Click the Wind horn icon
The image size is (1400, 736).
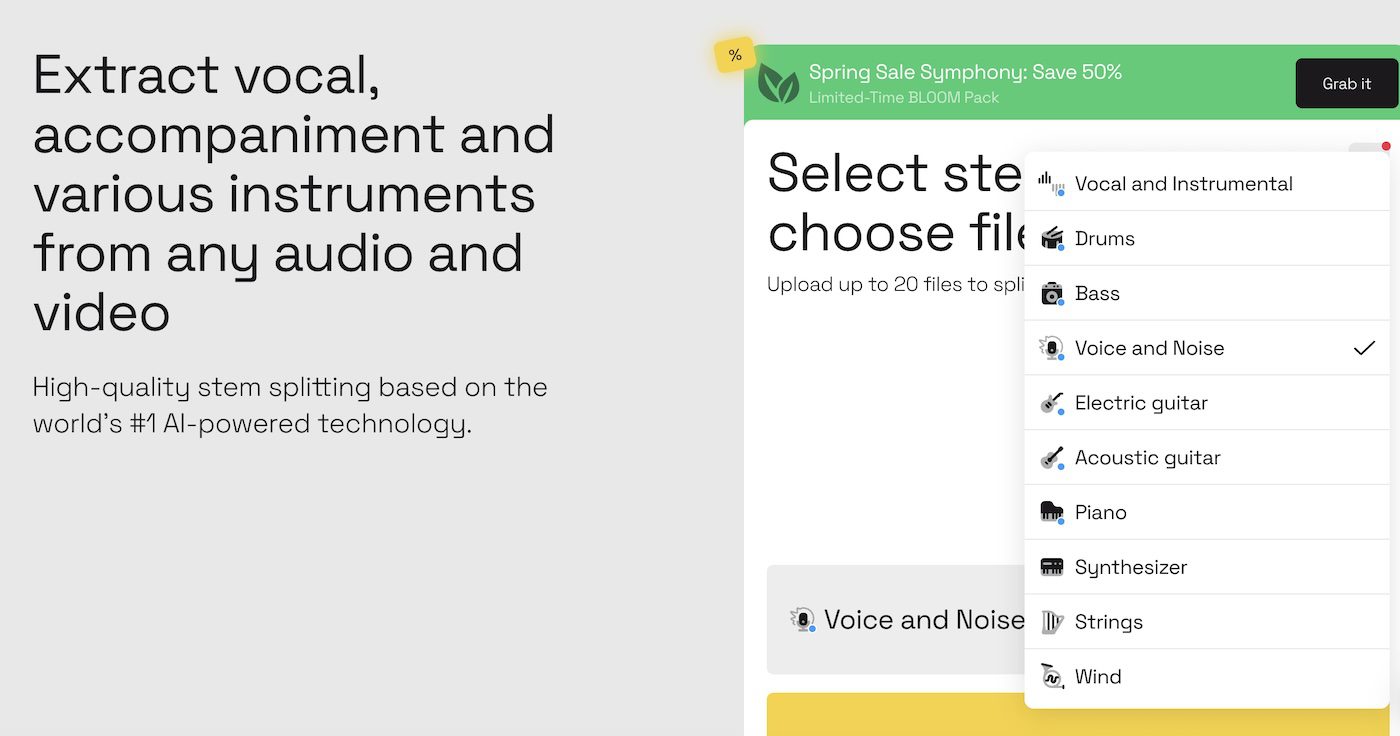pos(1050,676)
